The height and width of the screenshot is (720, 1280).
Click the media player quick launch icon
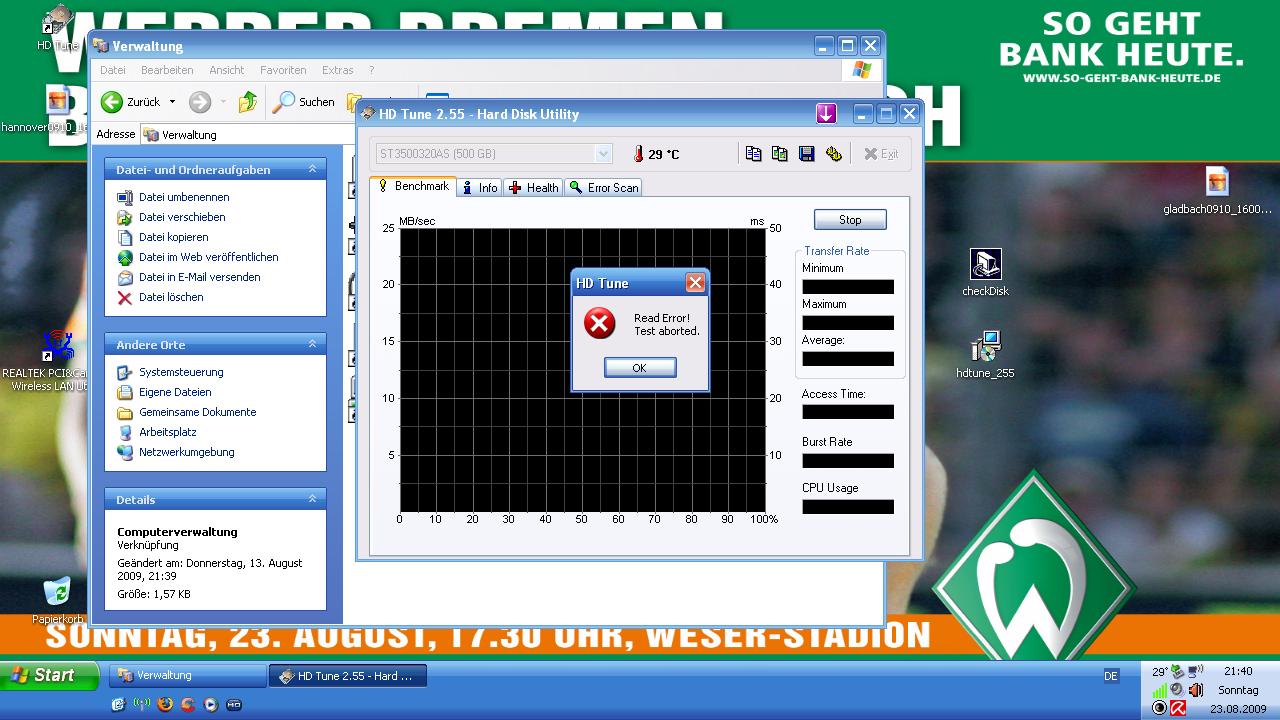211,704
